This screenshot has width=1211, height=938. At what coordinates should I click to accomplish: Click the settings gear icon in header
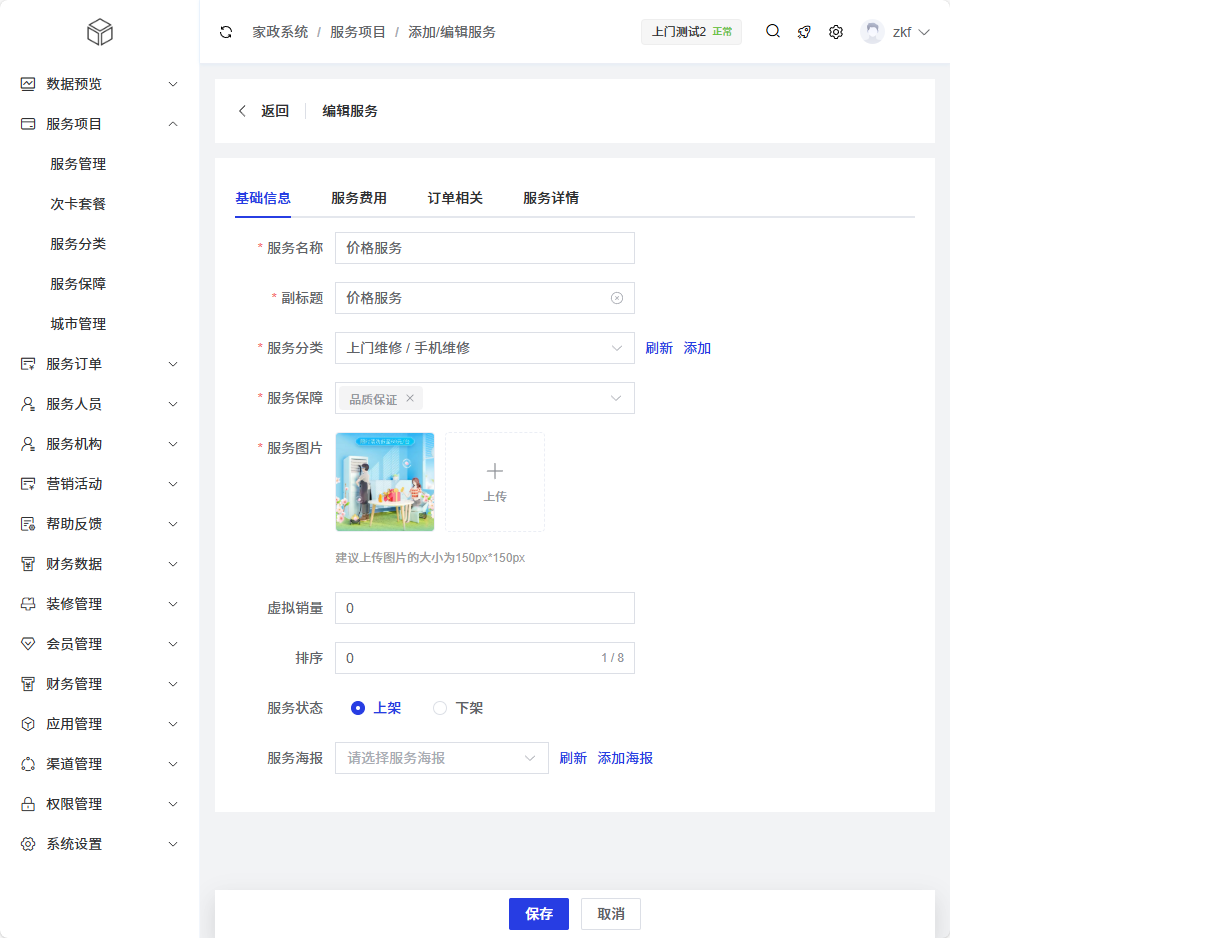tap(836, 32)
